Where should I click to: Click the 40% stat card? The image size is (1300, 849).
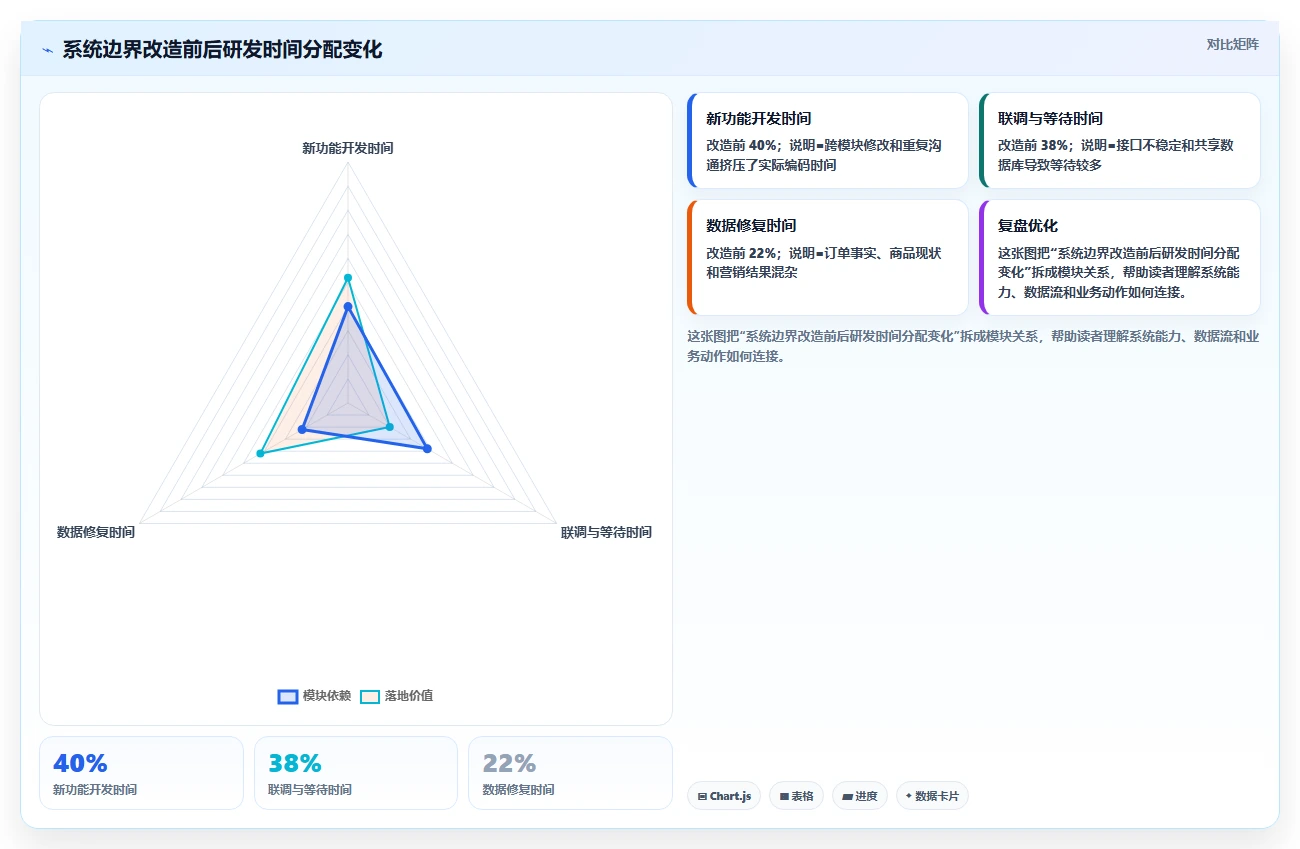click(x=141, y=773)
